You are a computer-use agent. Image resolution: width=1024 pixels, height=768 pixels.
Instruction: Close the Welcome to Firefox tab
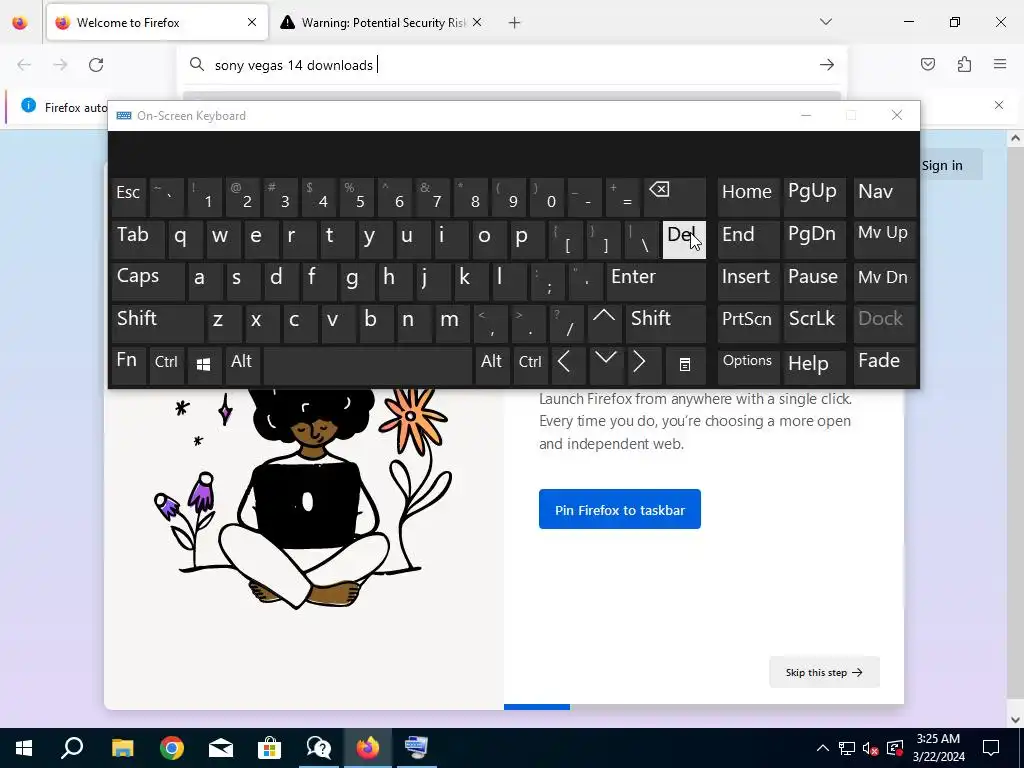point(252,22)
